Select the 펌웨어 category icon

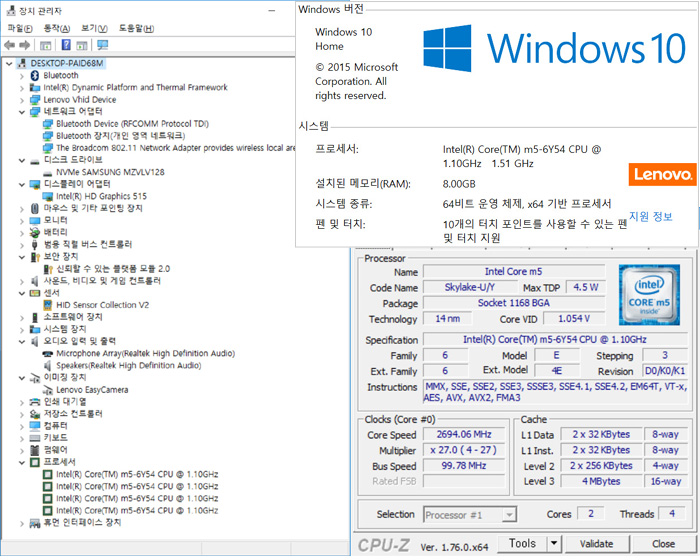(35, 450)
